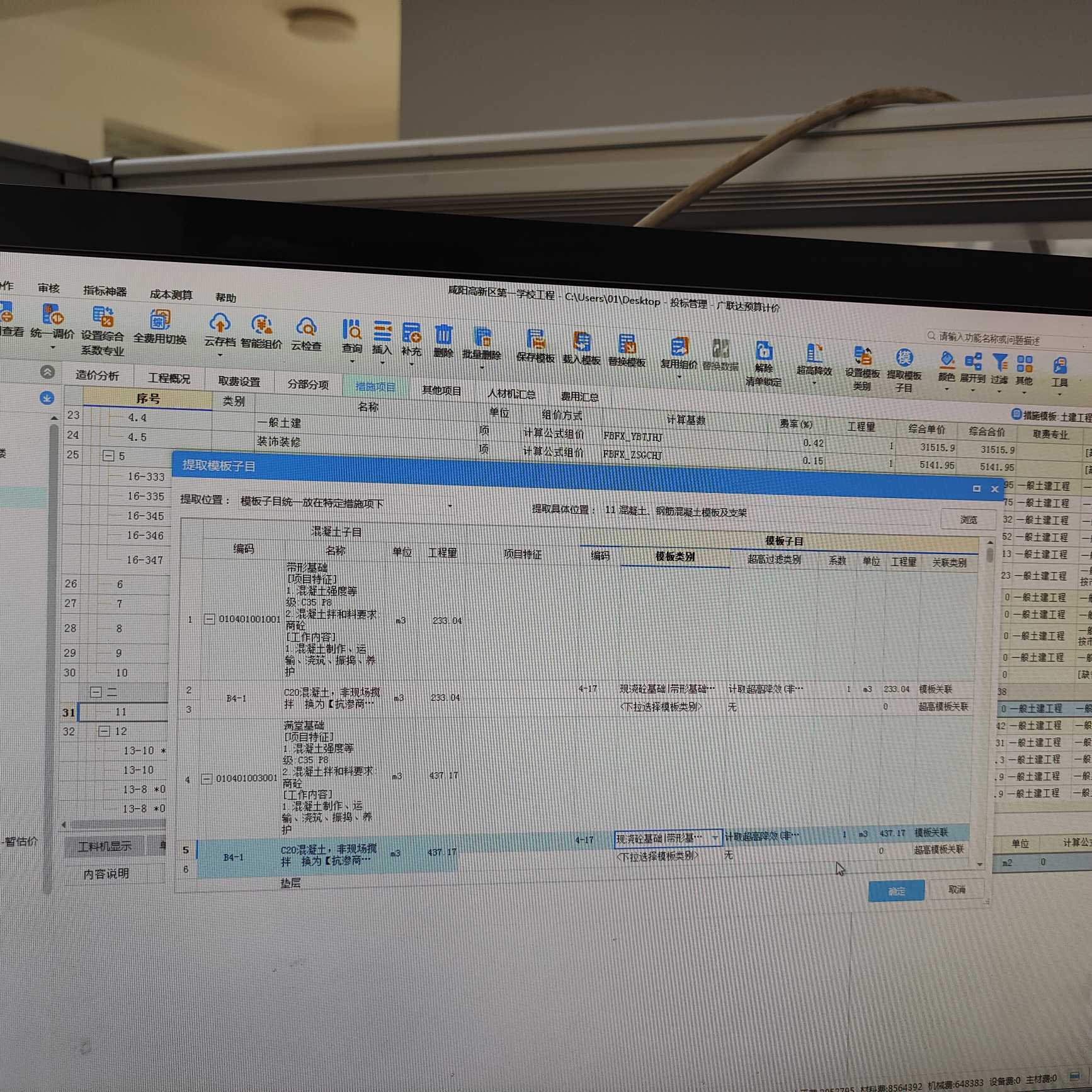This screenshot has height=1092, width=1092.
Task: Click the 云存档 cloud icon
Action: (x=219, y=323)
